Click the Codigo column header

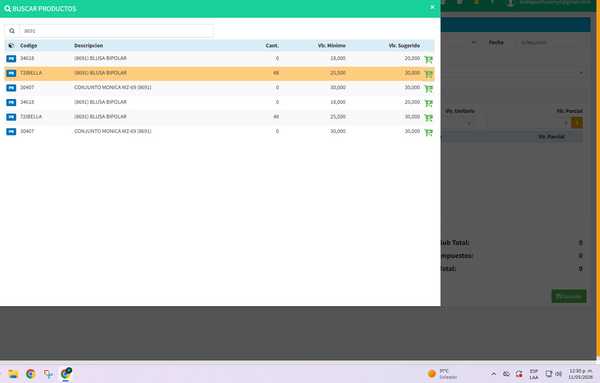click(29, 46)
